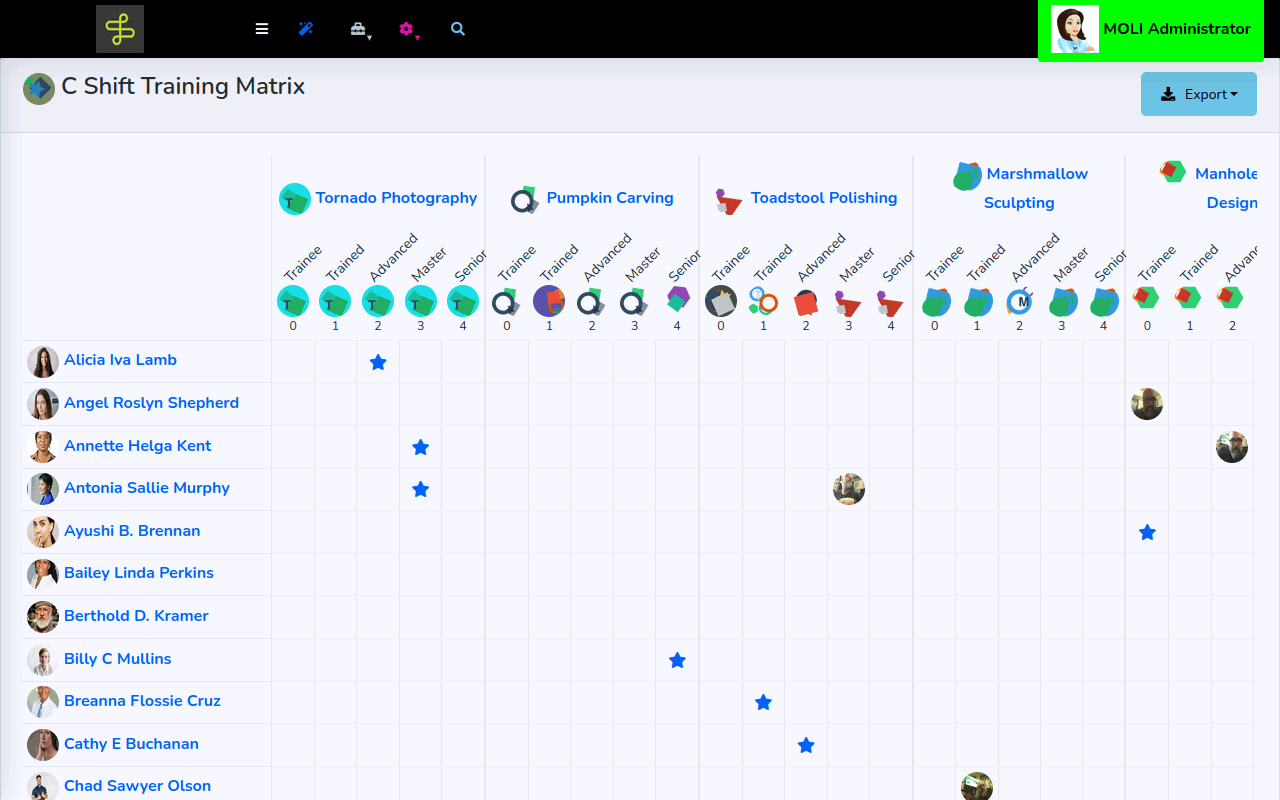Click Antonia Sallie Murphy's Toadstool Master photo

click(x=848, y=489)
